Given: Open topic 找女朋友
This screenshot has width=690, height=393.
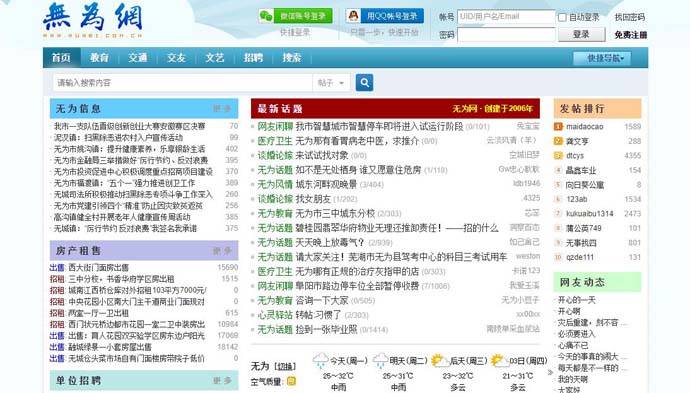Looking at the screenshot, I should pos(313,199).
